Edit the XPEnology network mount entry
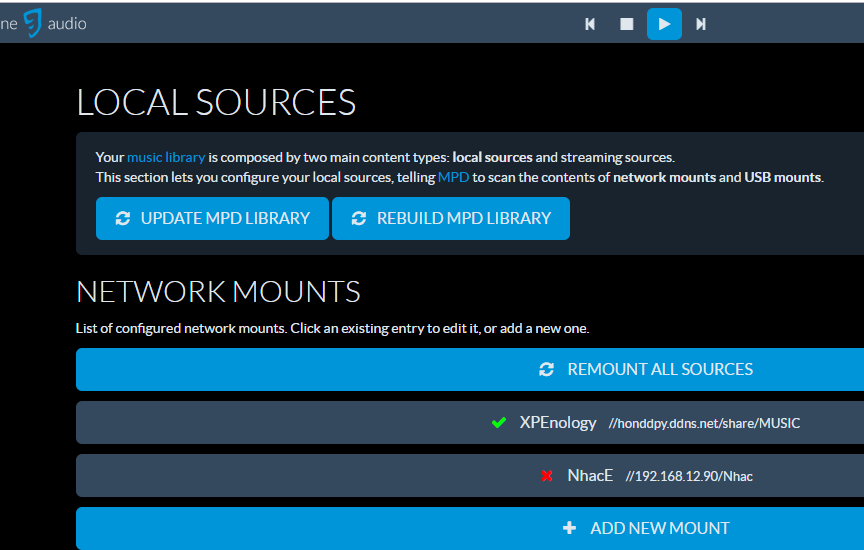Image resolution: width=864 pixels, height=550 pixels. (470, 423)
